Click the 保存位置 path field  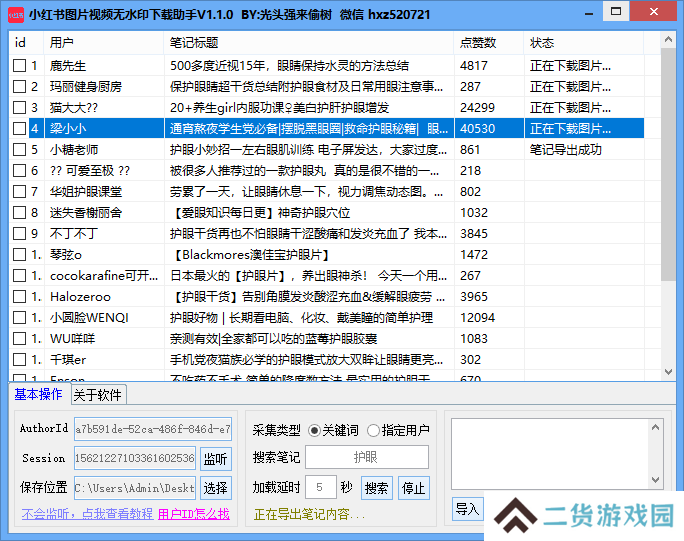pyautogui.click(x=135, y=488)
